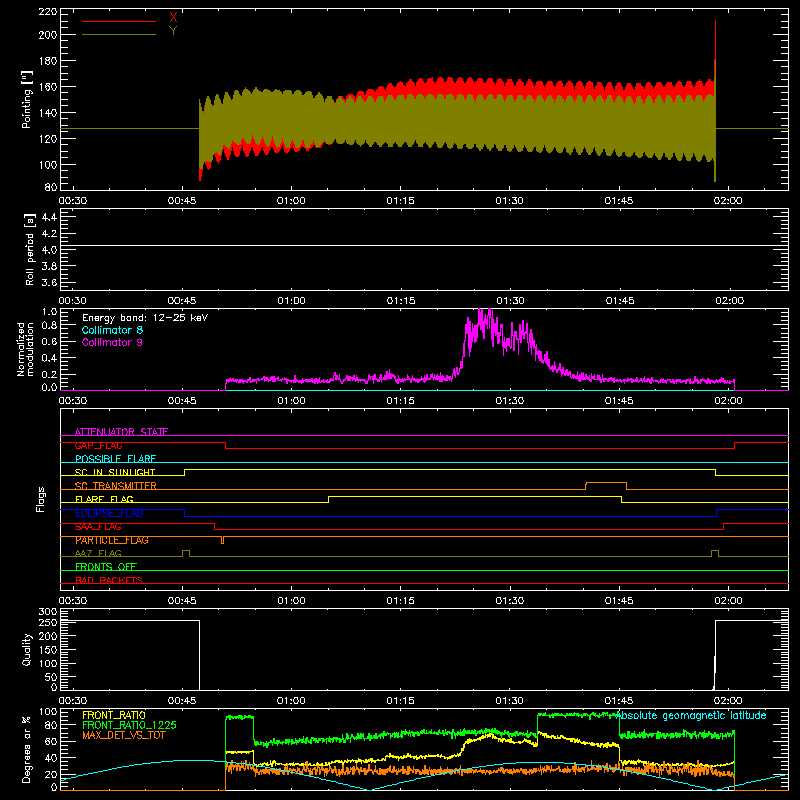Click the olive Y legend line sample
Image resolution: width=800 pixels, height=800 pixels.
[x=119, y=34]
